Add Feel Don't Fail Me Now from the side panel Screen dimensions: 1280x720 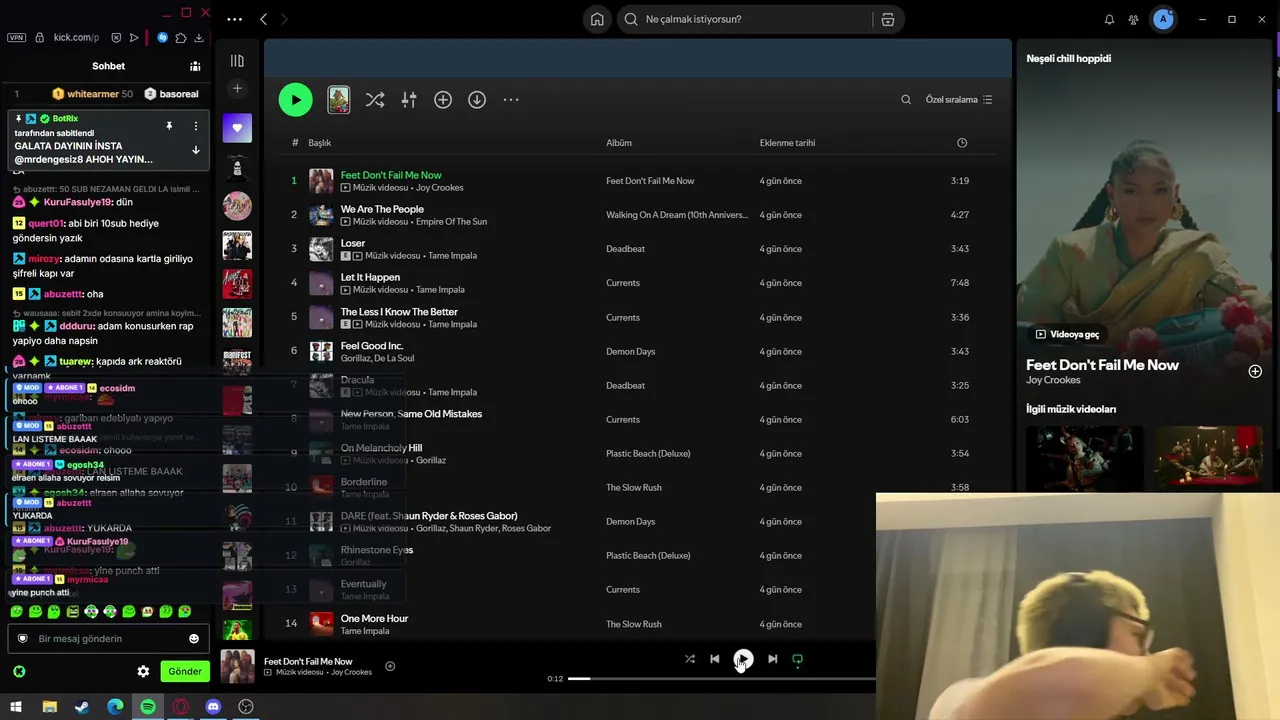pyautogui.click(x=1255, y=371)
